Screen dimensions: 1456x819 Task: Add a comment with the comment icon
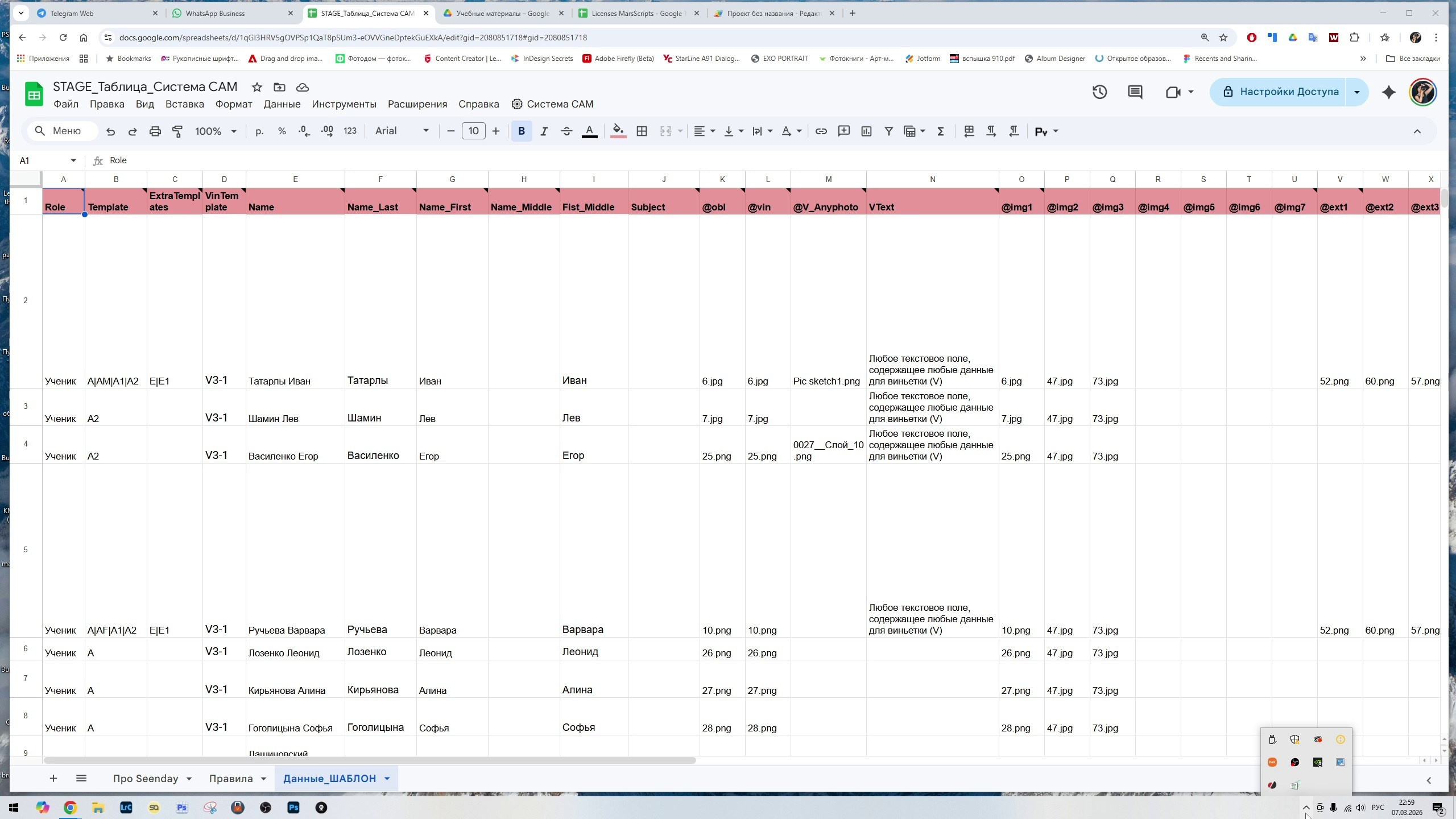843,131
